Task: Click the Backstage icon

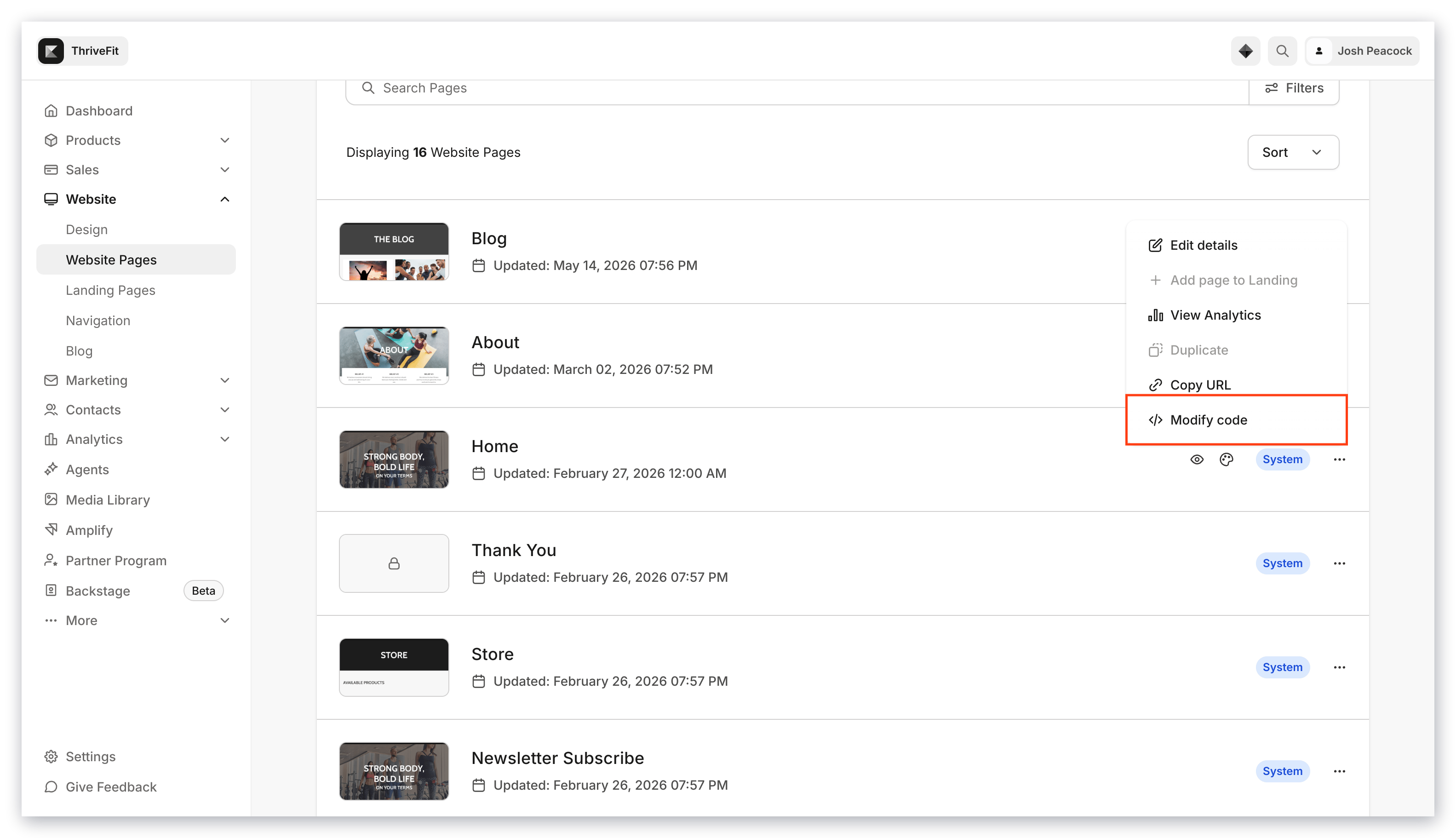Action: tap(51, 591)
